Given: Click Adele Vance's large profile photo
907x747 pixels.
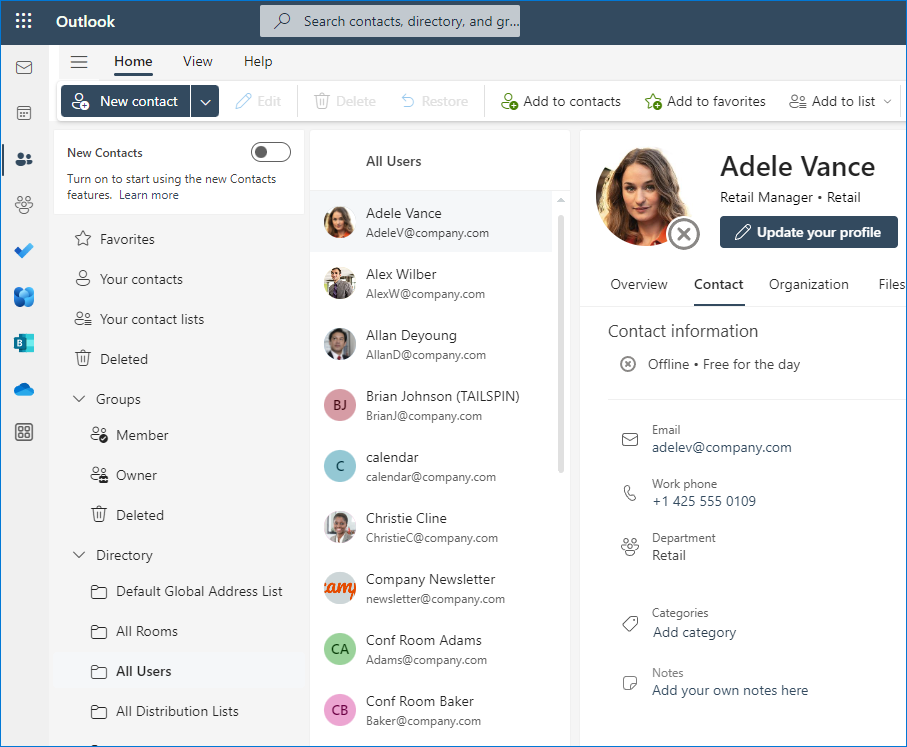Looking at the screenshot, I should 643,197.
